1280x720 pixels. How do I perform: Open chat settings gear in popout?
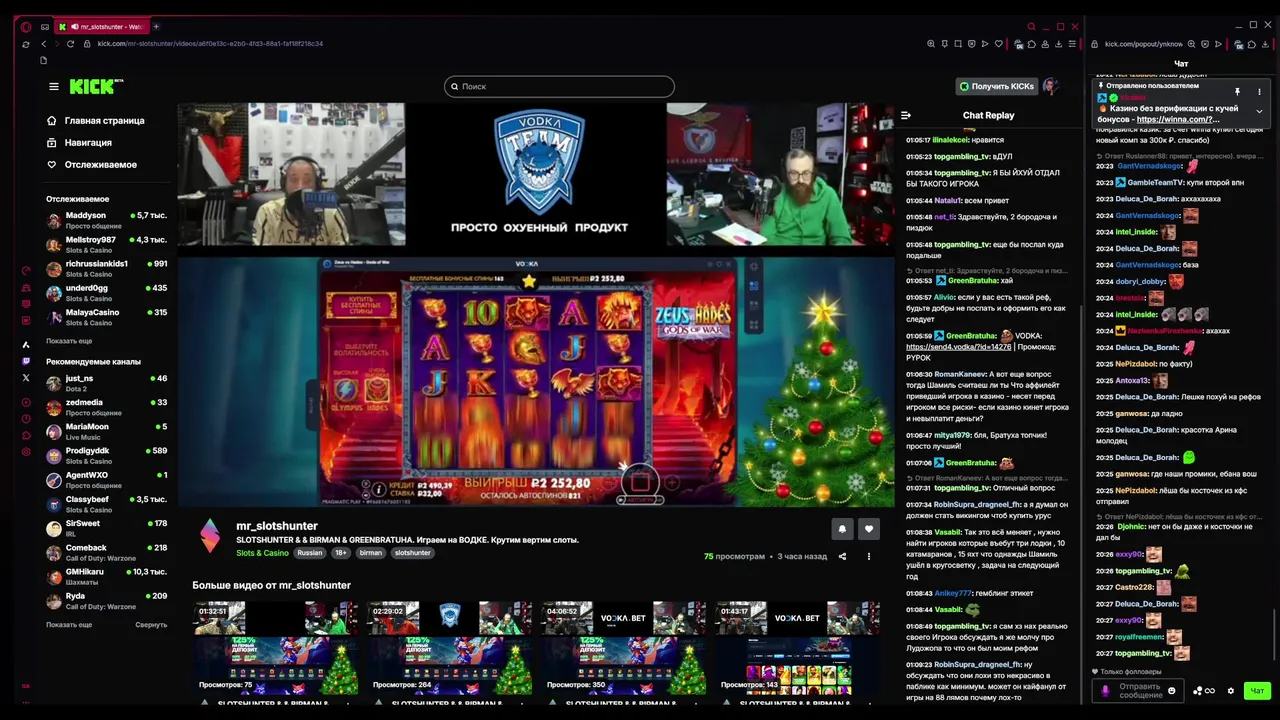1231,691
